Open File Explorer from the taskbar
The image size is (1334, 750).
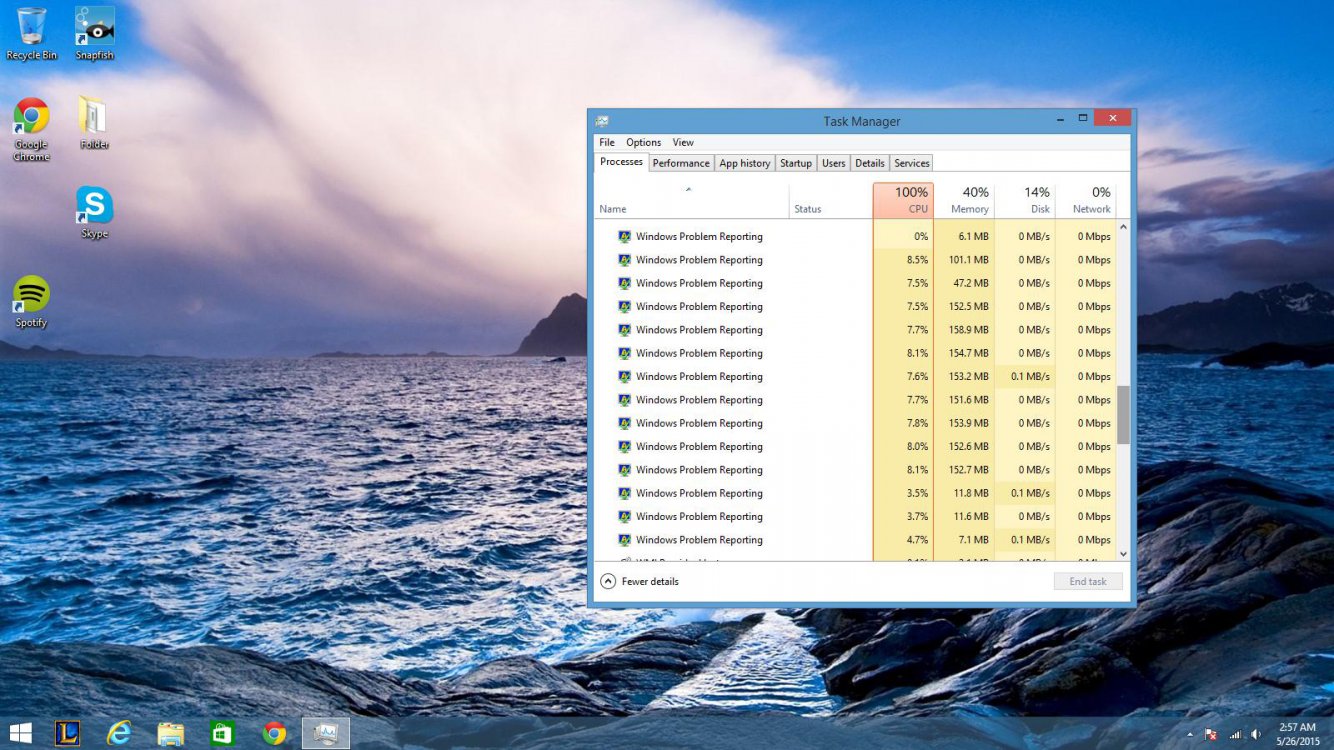tap(171, 734)
